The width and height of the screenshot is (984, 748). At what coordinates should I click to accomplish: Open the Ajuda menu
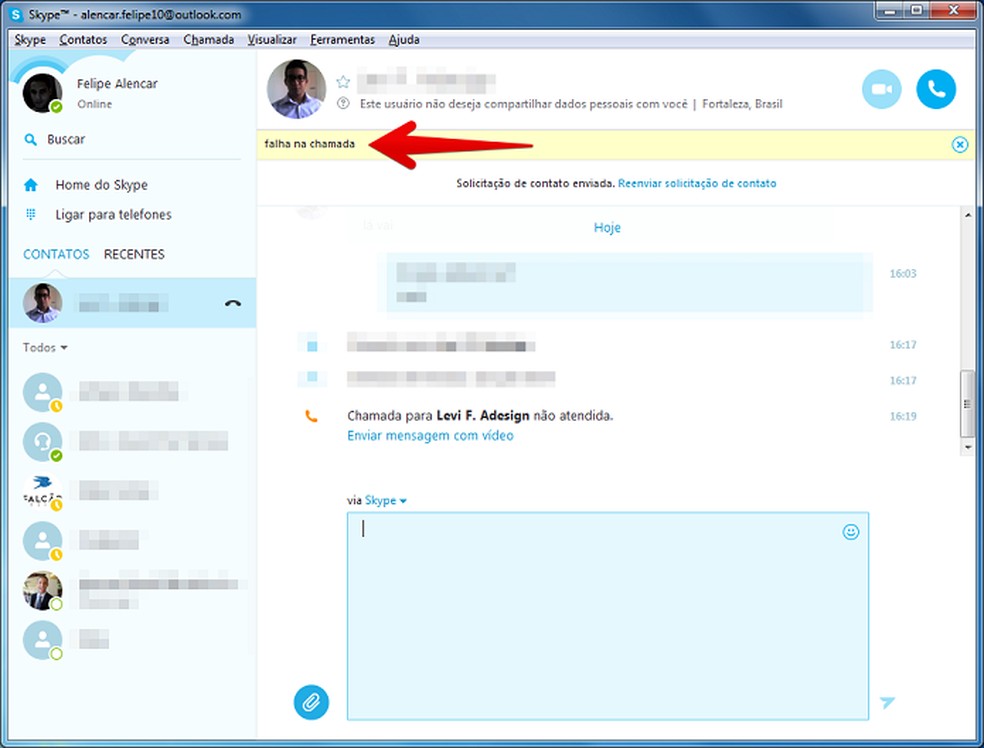click(x=404, y=40)
